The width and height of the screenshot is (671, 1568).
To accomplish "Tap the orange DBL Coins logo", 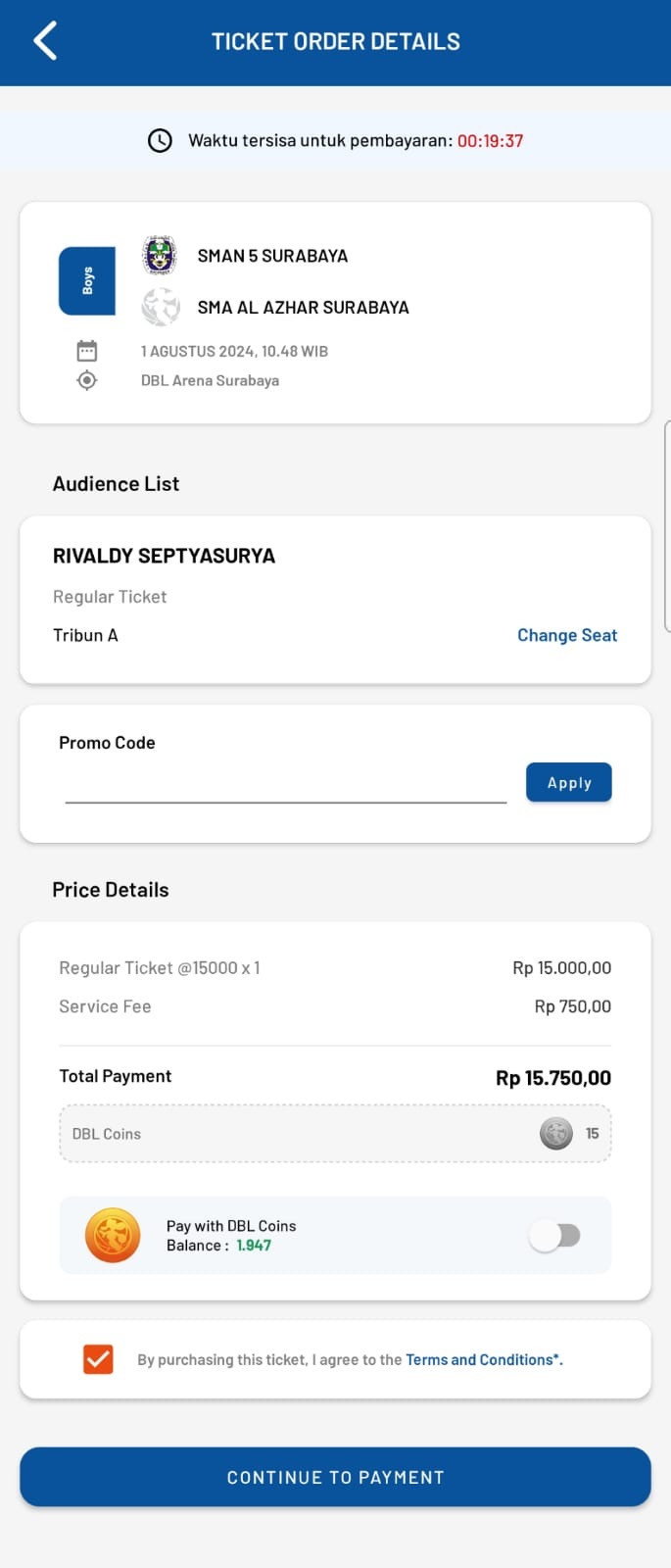I will pos(113,1235).
